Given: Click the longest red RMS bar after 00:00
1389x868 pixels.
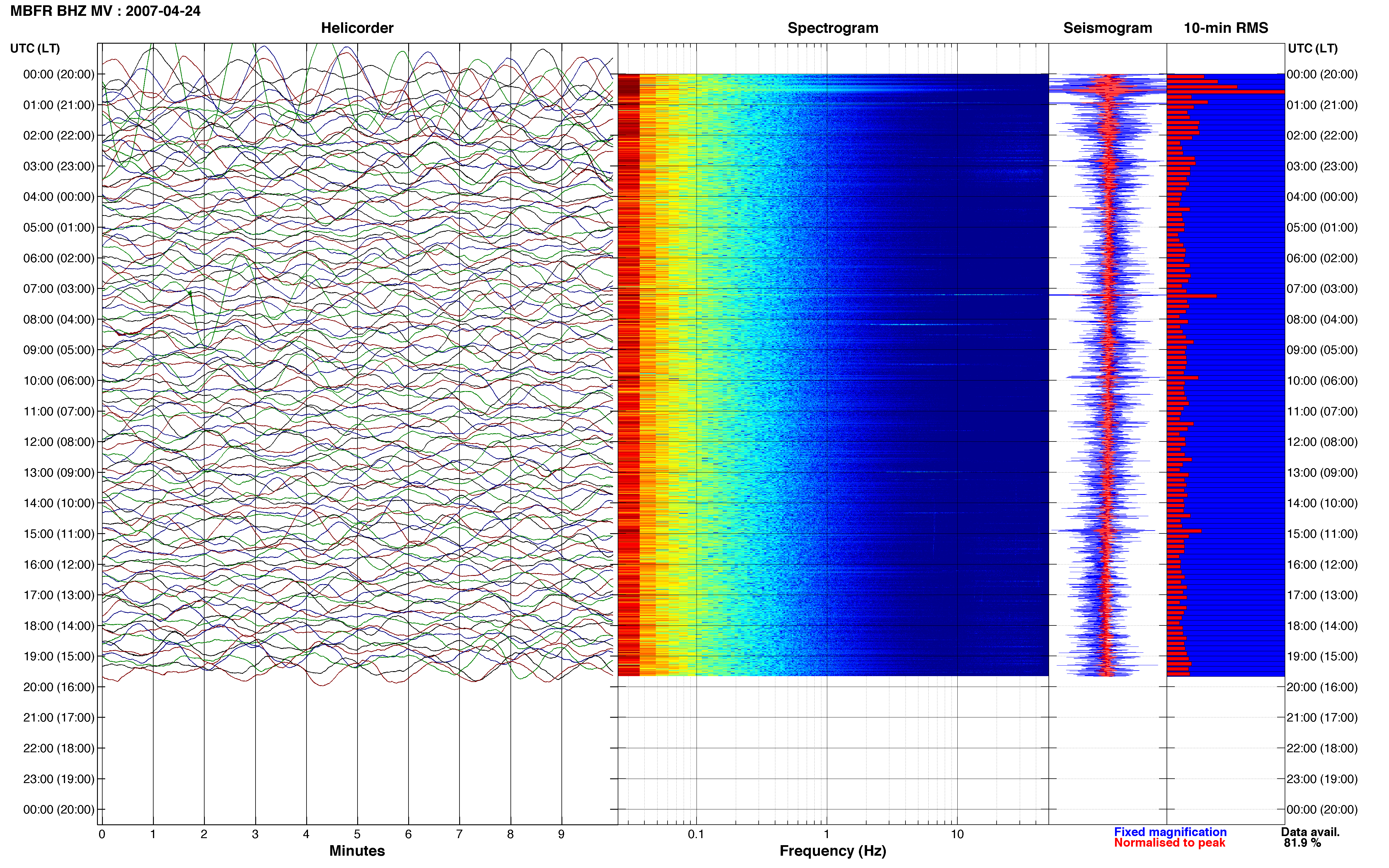Looking at the screenshot, I should coord(1226,92).
